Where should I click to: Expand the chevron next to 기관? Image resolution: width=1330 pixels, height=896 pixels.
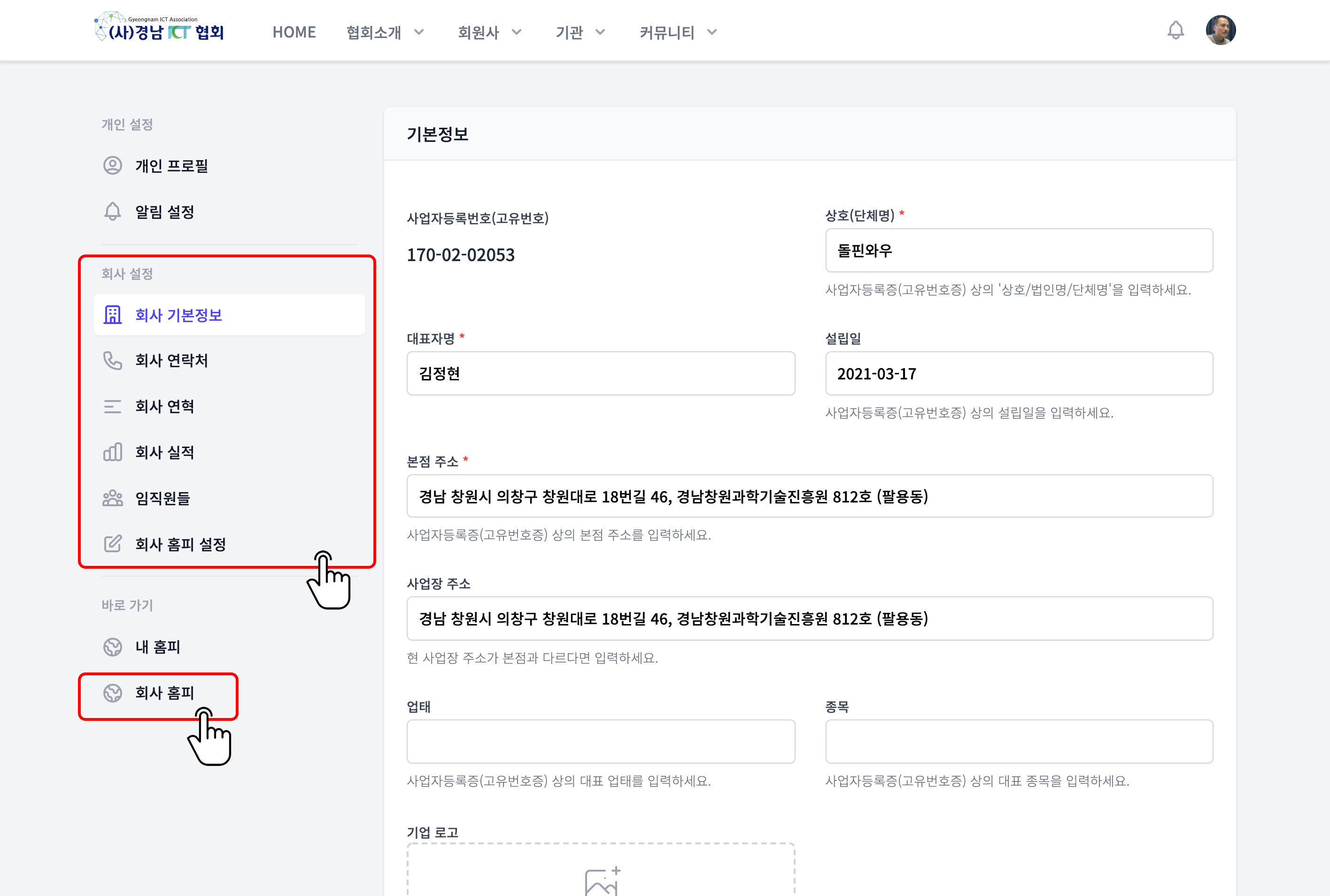click(x=600, y=32)
